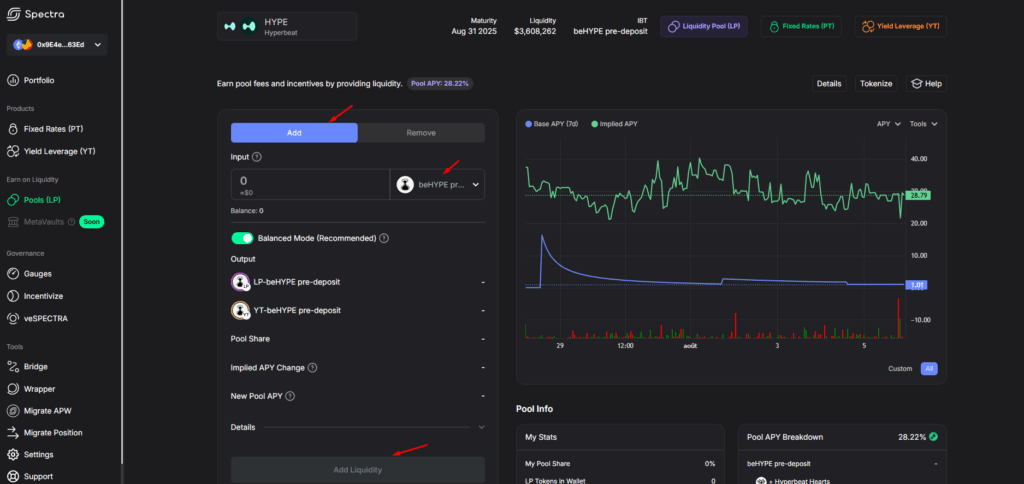Click the Settings gear icon
1024x484 pixels.
point(12,455)
